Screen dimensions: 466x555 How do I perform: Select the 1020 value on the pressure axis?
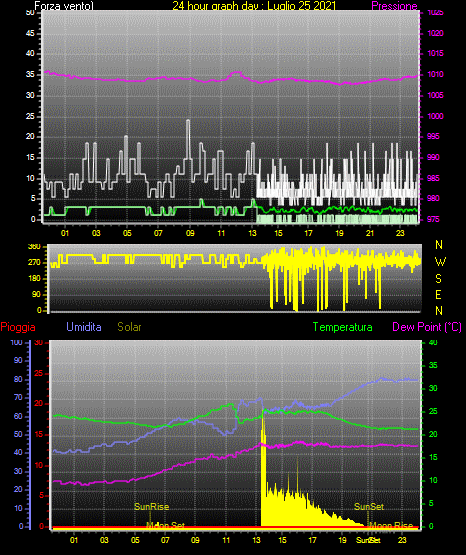(435, 33)
